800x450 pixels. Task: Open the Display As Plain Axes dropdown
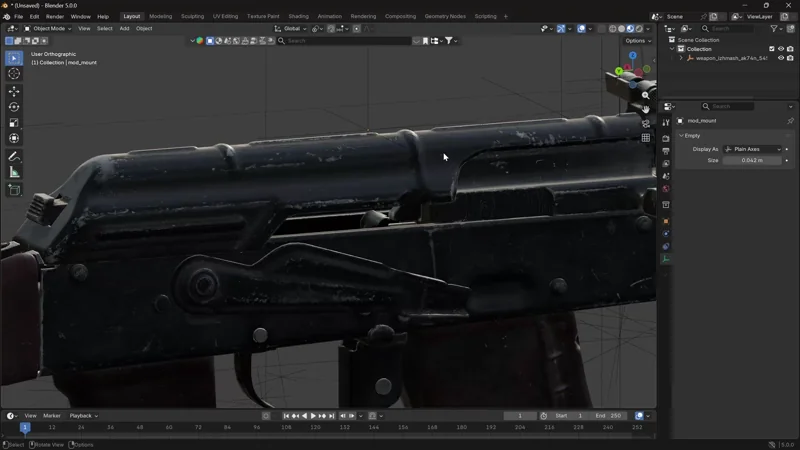click(752, 149)
